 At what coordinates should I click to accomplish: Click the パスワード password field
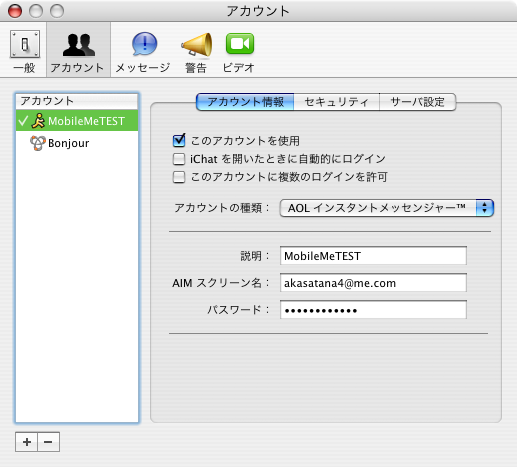click(373, 310)
